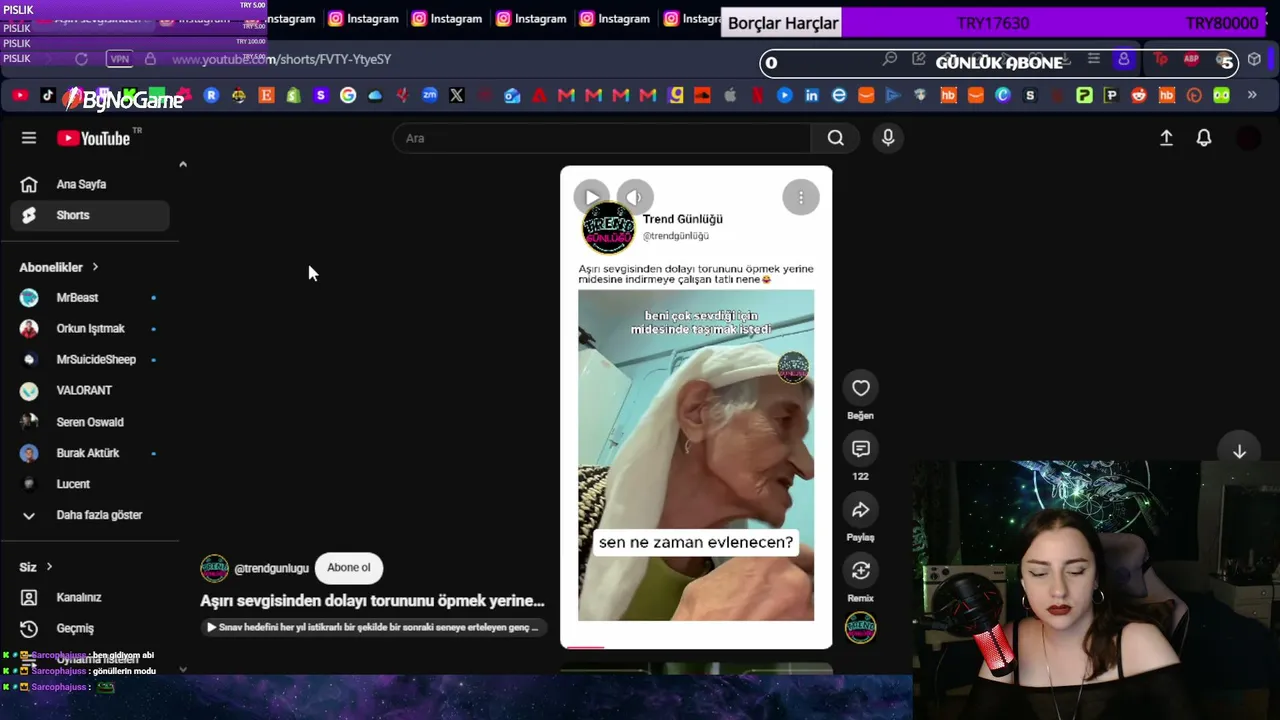Click the trendgunlugu channel avatar

[x=214, y=568]
